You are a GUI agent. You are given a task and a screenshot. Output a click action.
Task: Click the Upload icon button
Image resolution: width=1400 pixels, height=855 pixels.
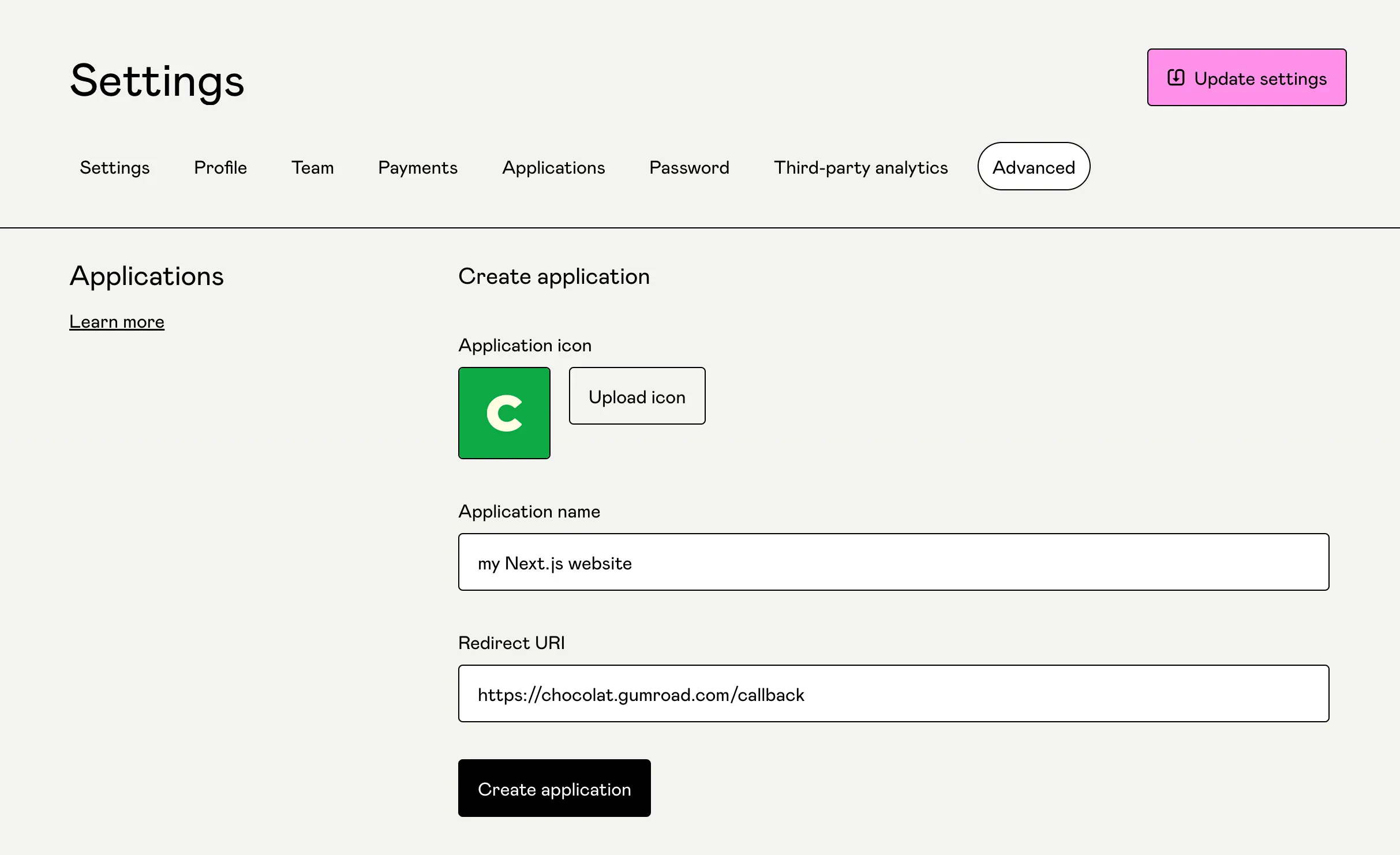tap(637, 396)
